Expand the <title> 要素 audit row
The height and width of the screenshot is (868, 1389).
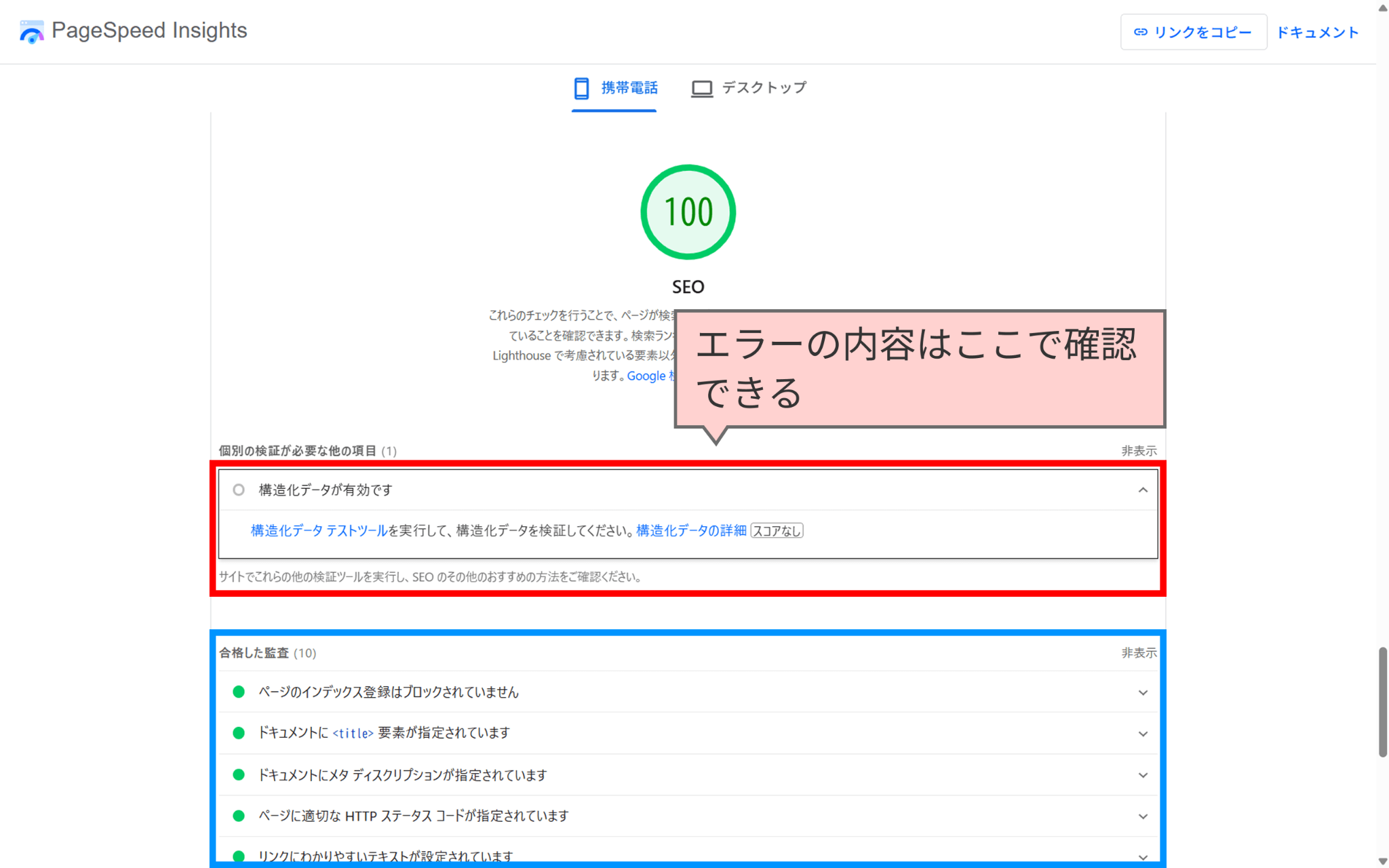tap(1143, 734)
